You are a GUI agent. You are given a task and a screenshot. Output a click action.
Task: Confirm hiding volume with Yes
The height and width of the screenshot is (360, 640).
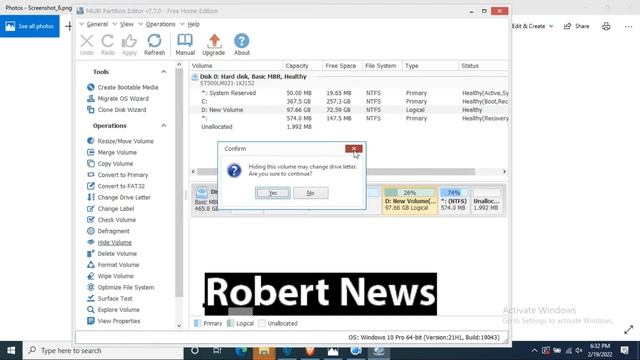273,193
